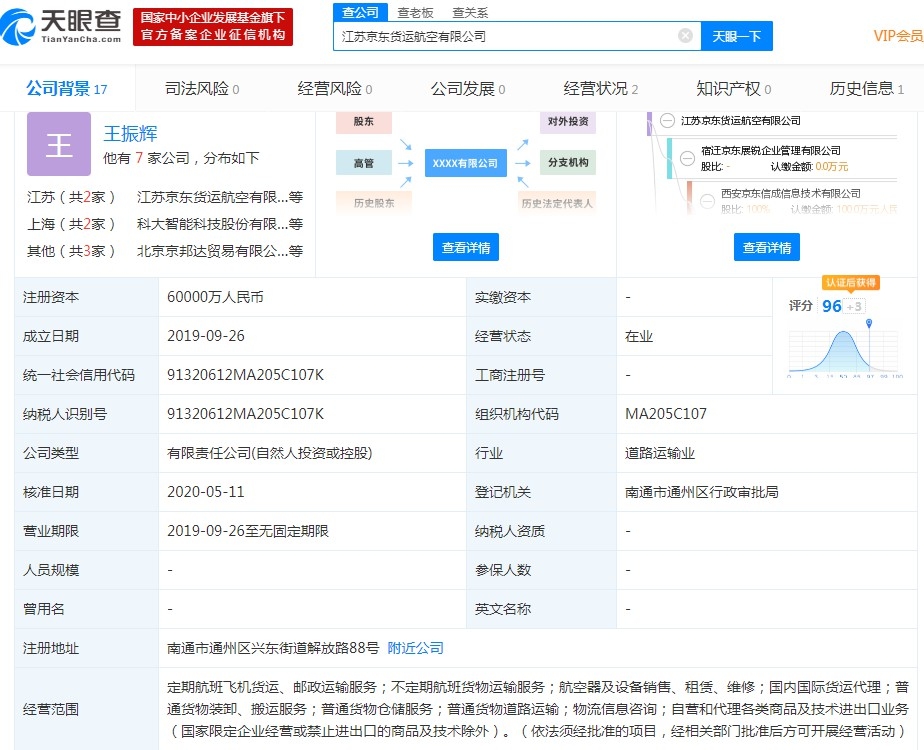Click 附近公司 link
This screenshot has width=924, height=750.
pos(415,648)
